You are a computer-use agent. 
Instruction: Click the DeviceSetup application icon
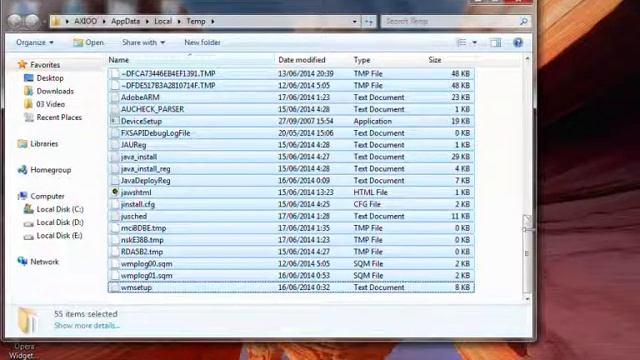(x=115, y=121)
